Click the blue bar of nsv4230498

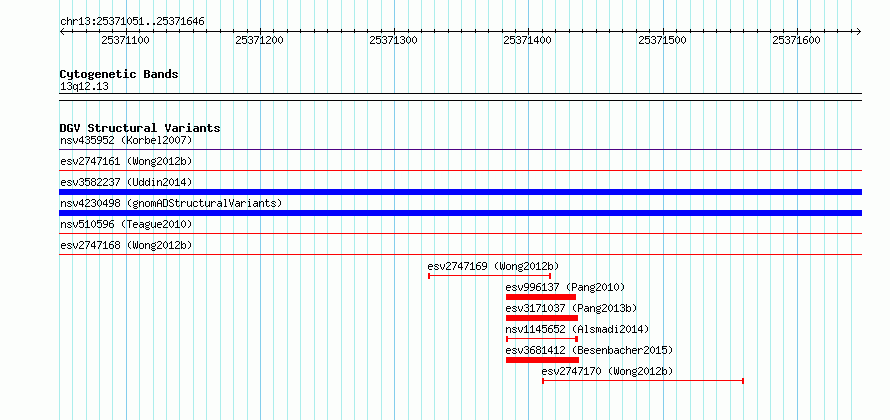[x=460, y=213]
